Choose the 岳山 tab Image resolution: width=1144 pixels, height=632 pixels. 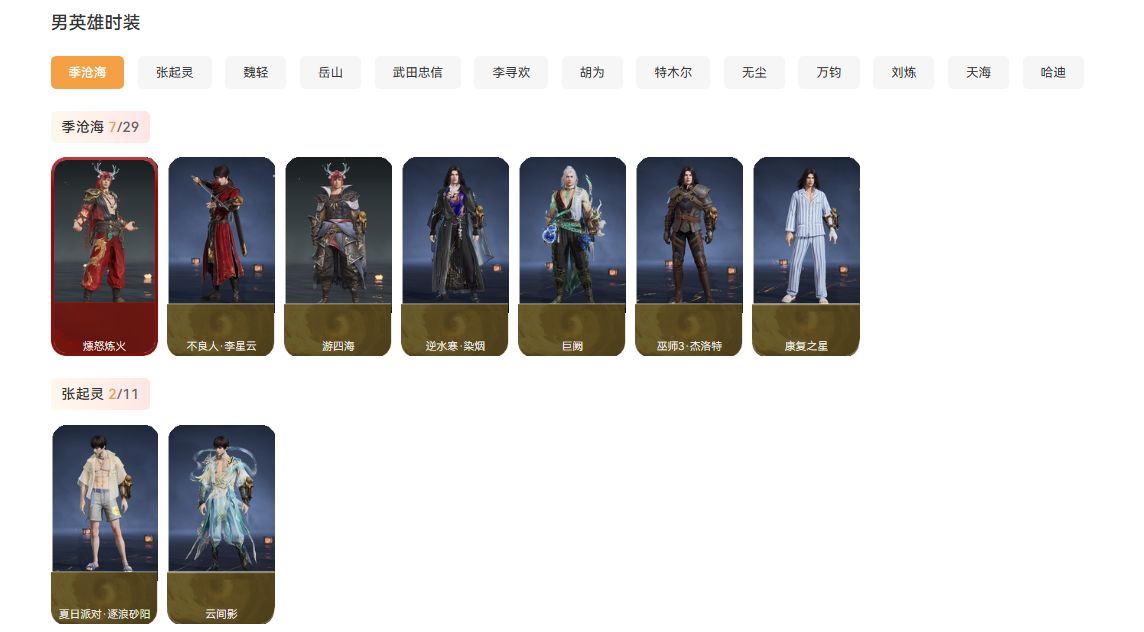[331, 72]
